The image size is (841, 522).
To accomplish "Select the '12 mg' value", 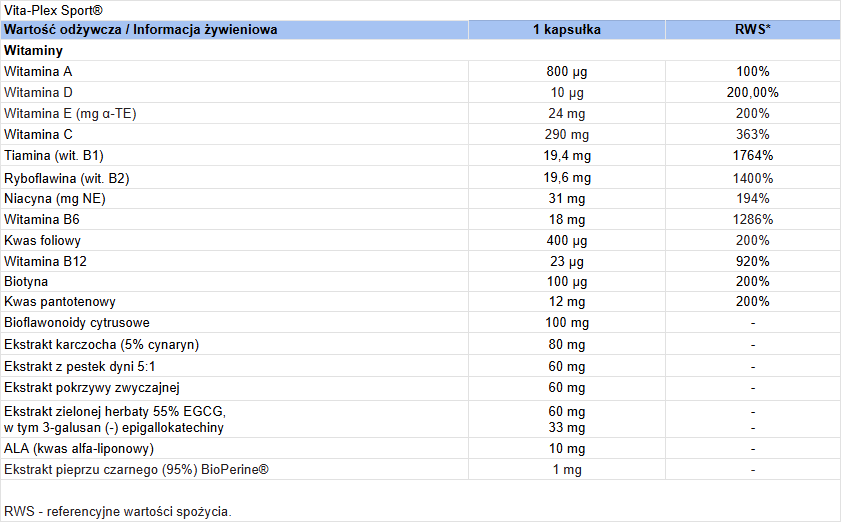I will pyautogui.click(x=567, y=302).
